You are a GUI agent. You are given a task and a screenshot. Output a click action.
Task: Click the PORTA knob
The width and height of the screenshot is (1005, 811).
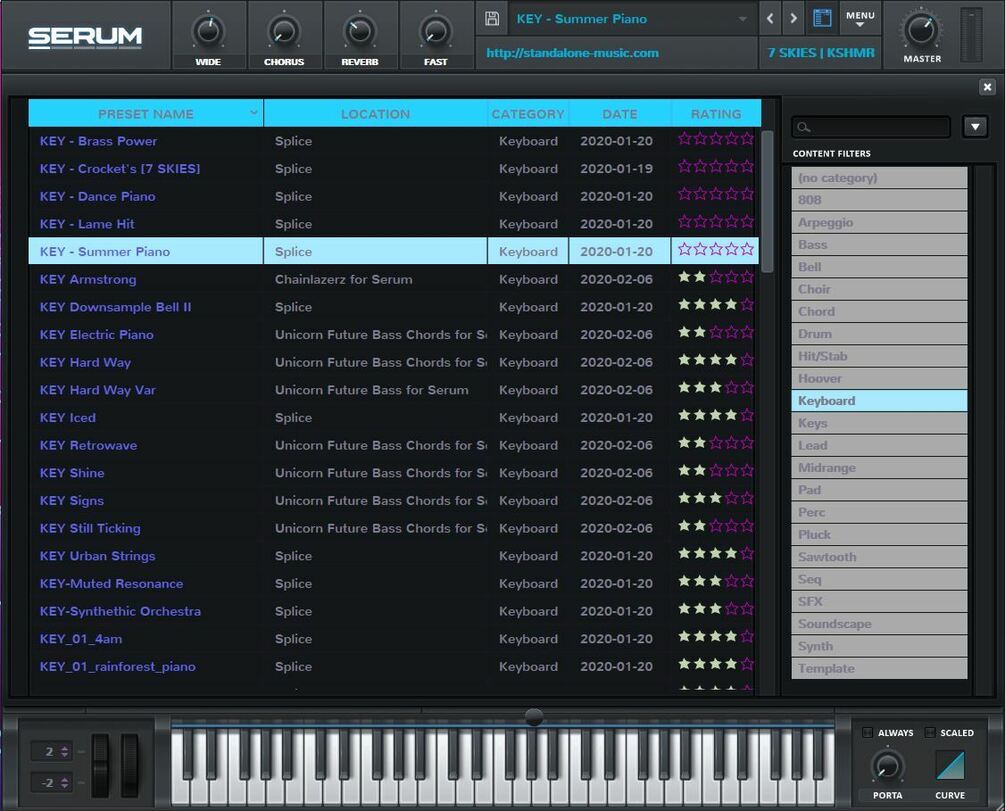(887, 765)
